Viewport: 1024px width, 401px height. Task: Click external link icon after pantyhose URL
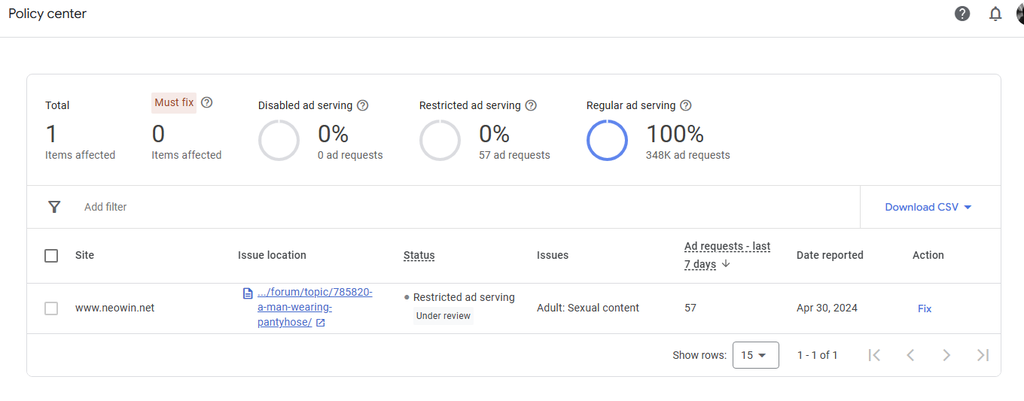pyautogui.click(x=320, y=323)
